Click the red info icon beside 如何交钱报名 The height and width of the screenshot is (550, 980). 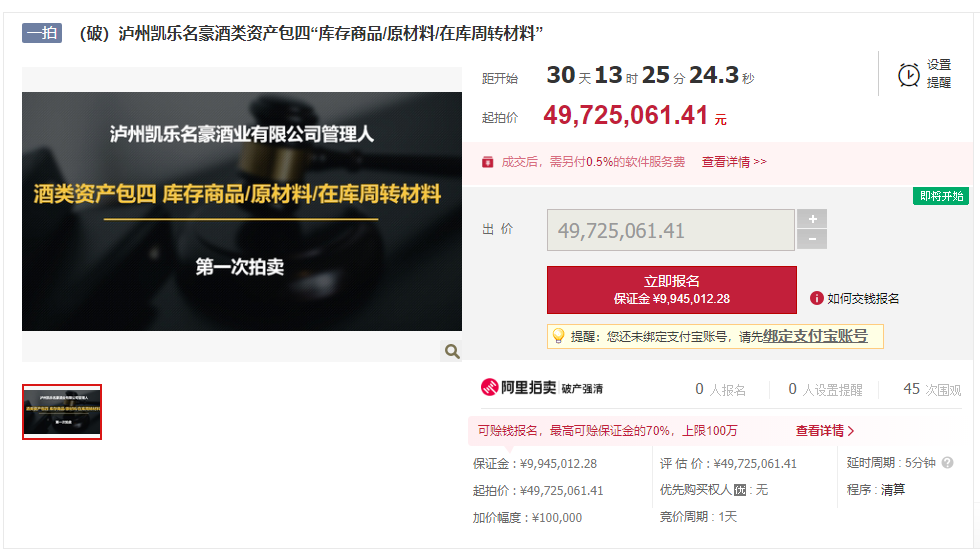[817, 298]
